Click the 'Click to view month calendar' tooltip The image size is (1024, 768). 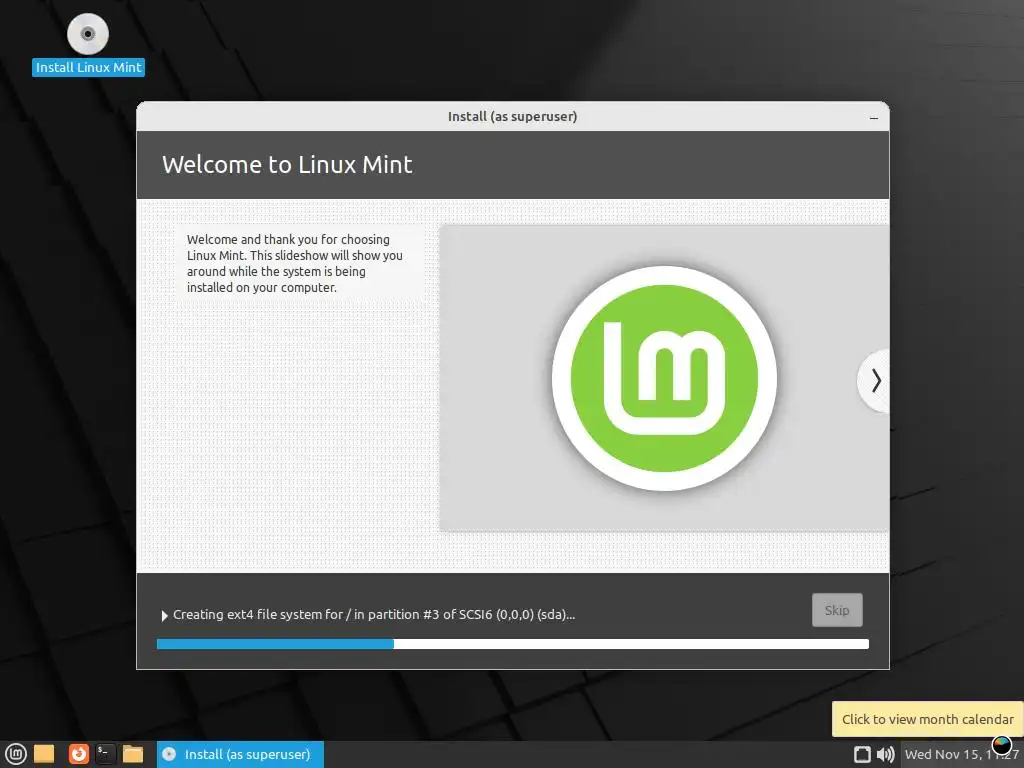pyautogui.click(x=928, y=719)
